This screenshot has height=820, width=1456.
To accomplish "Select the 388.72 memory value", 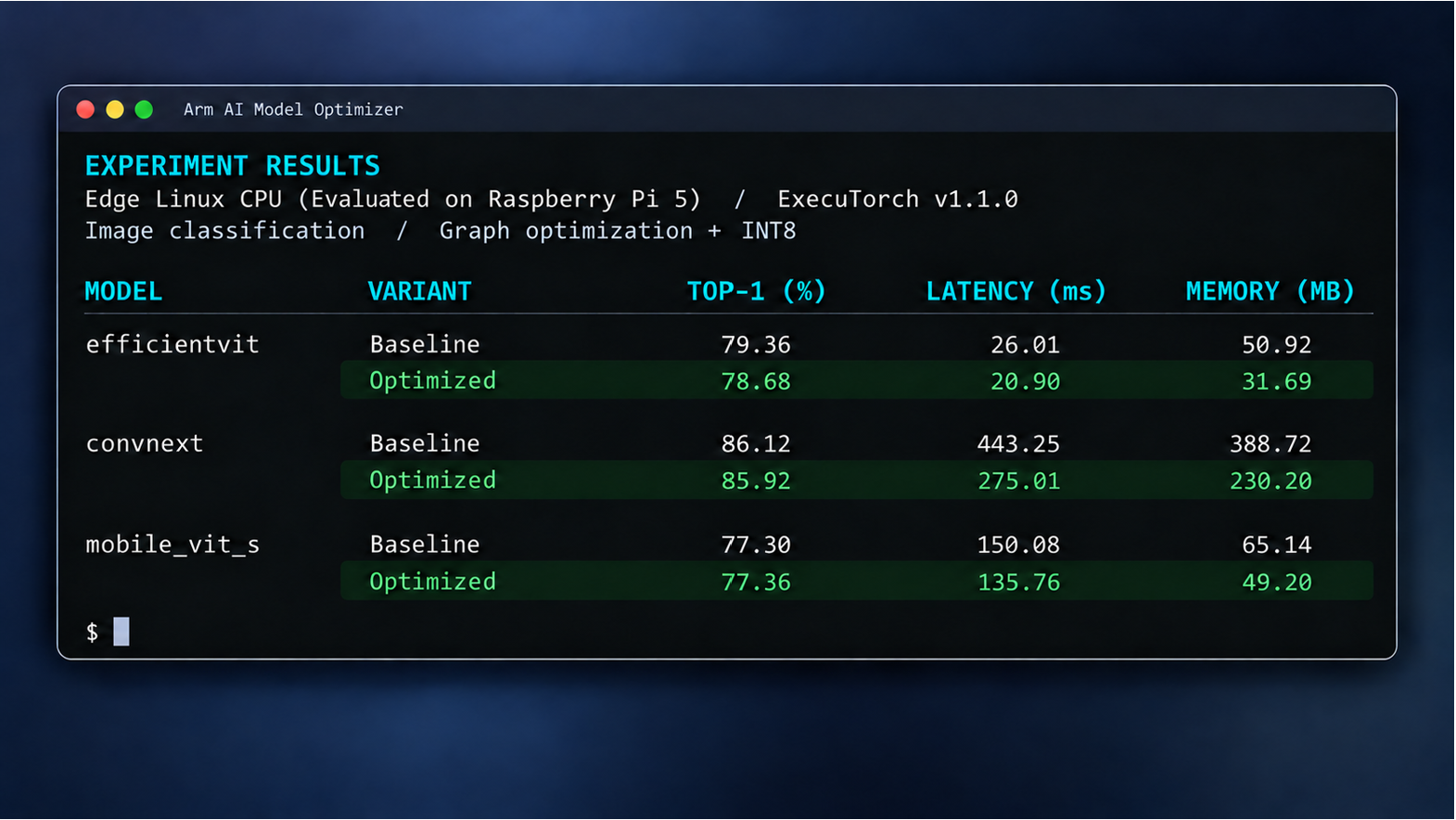I will 1271,444.
